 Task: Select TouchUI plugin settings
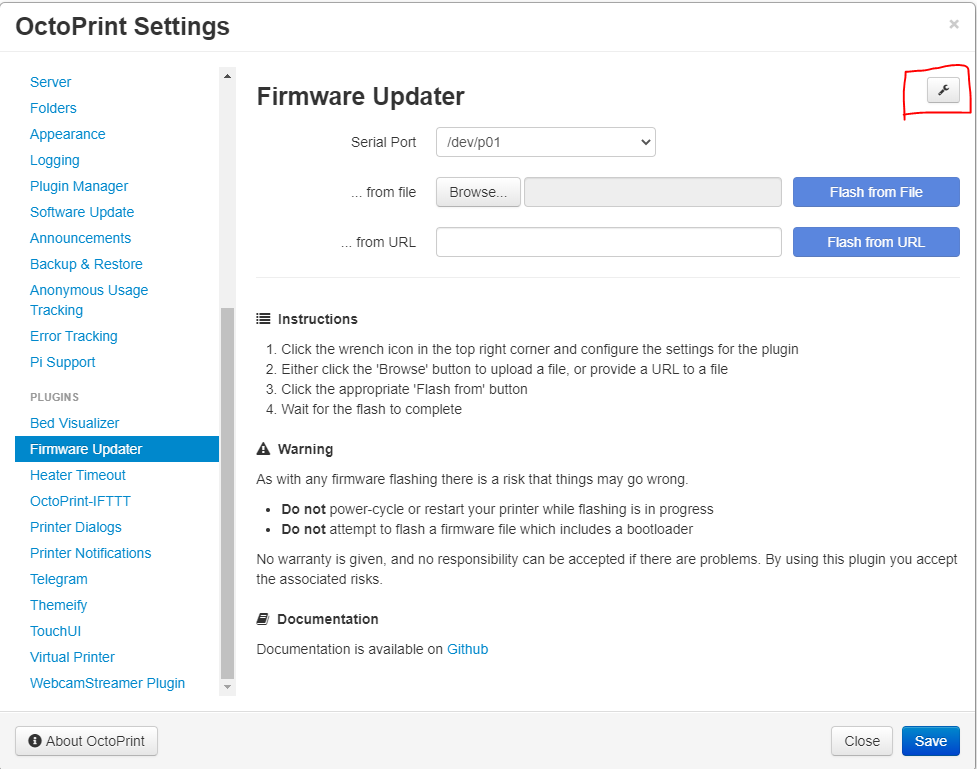[55, 631]
